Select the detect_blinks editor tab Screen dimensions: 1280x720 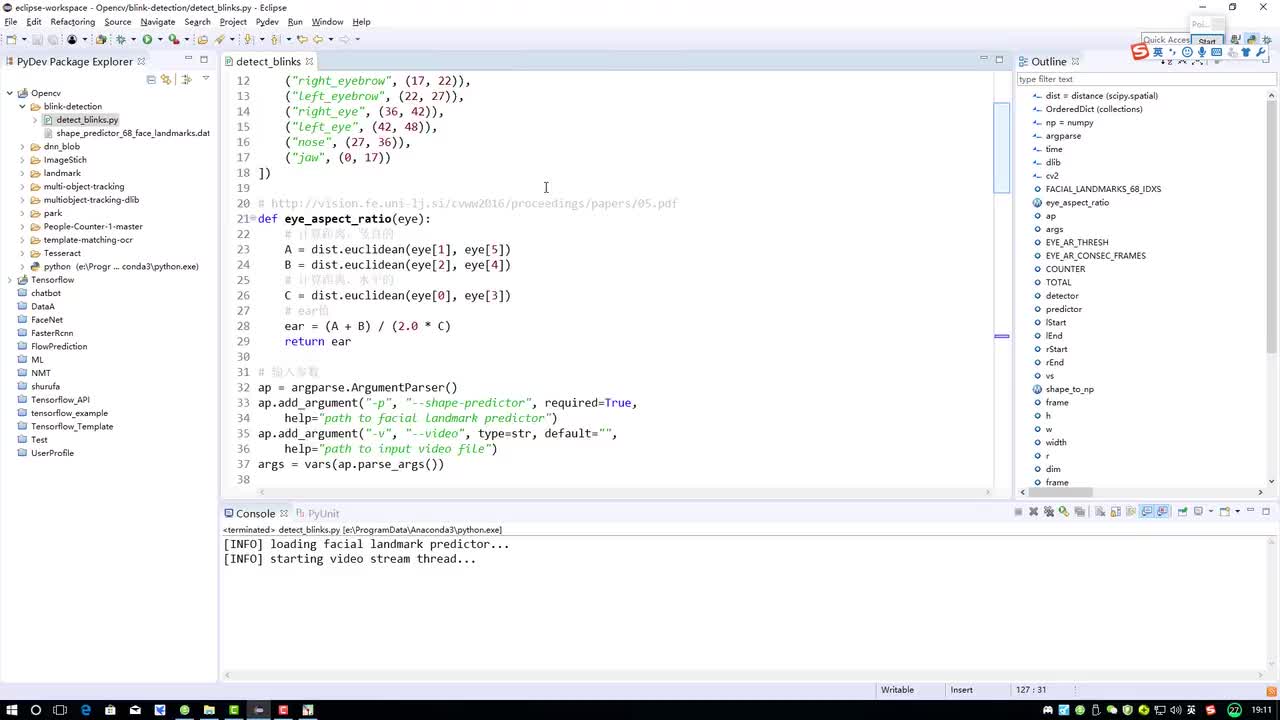pos(267,62)
